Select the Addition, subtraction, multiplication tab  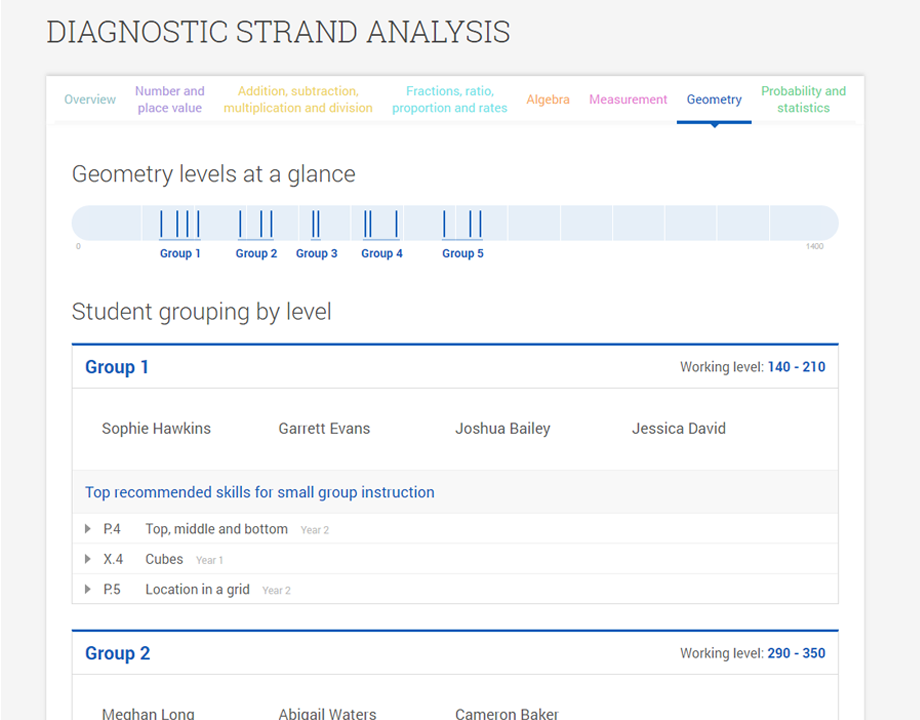pyautogui.click(x=298, y=99)
